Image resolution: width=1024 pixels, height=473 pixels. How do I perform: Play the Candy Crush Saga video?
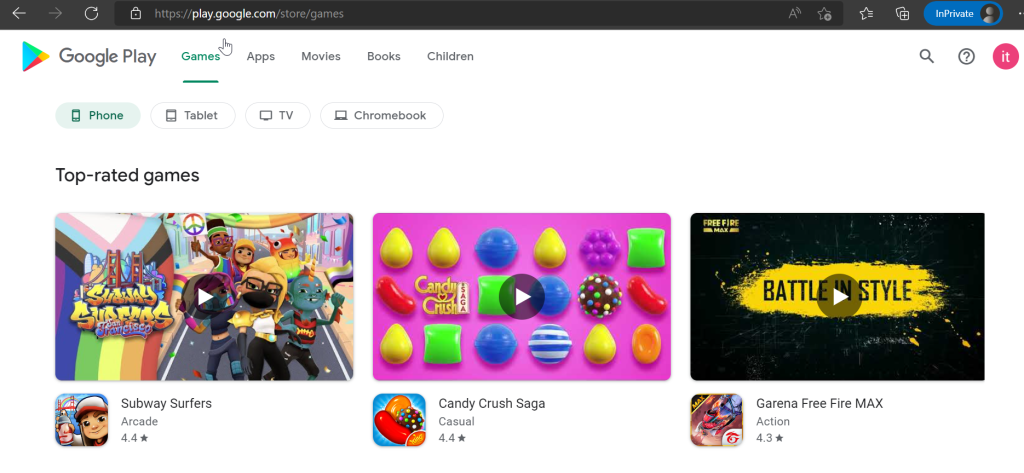pos(522,297)
